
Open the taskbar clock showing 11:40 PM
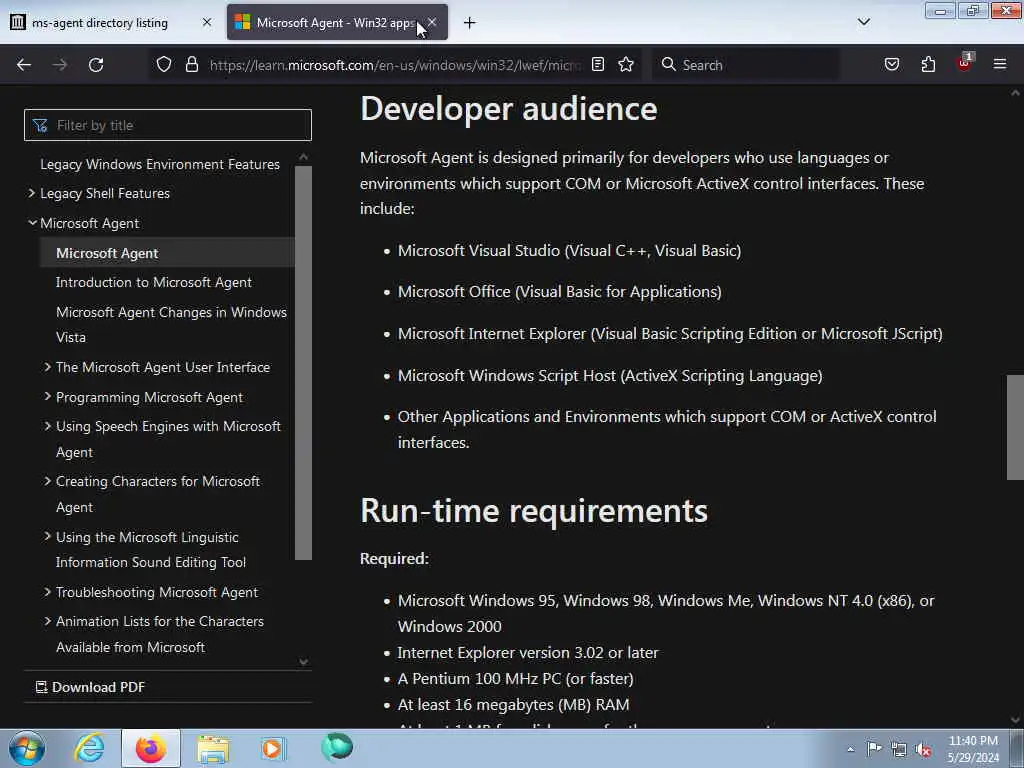[973, 749]
